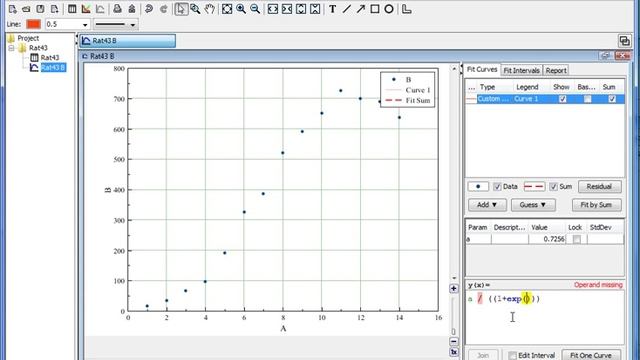640x360 pixels.
Task: Click the minus zoom button beside graph
Action: point(453,341)
